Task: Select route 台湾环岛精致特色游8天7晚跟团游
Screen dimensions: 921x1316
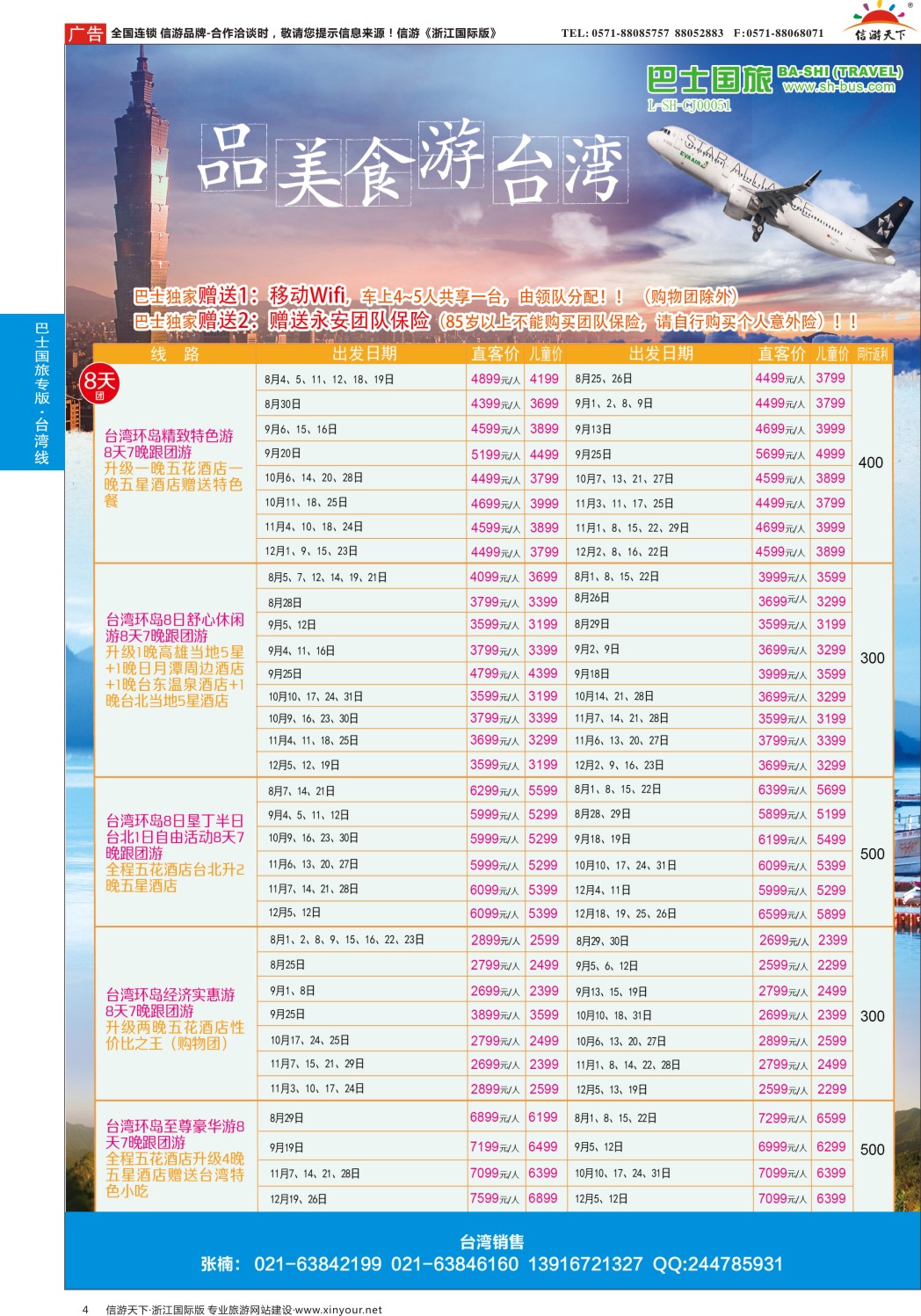Action: [x=169, y=443]
